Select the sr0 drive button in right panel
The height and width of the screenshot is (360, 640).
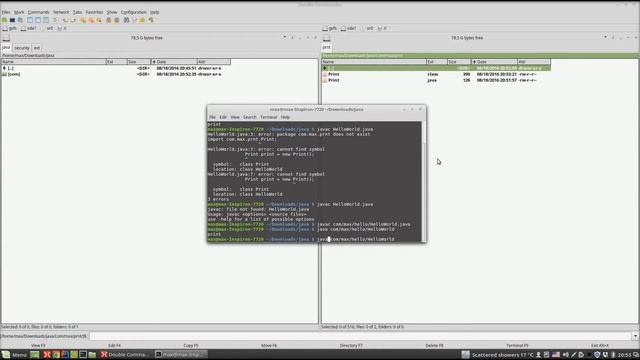(367, 29)
